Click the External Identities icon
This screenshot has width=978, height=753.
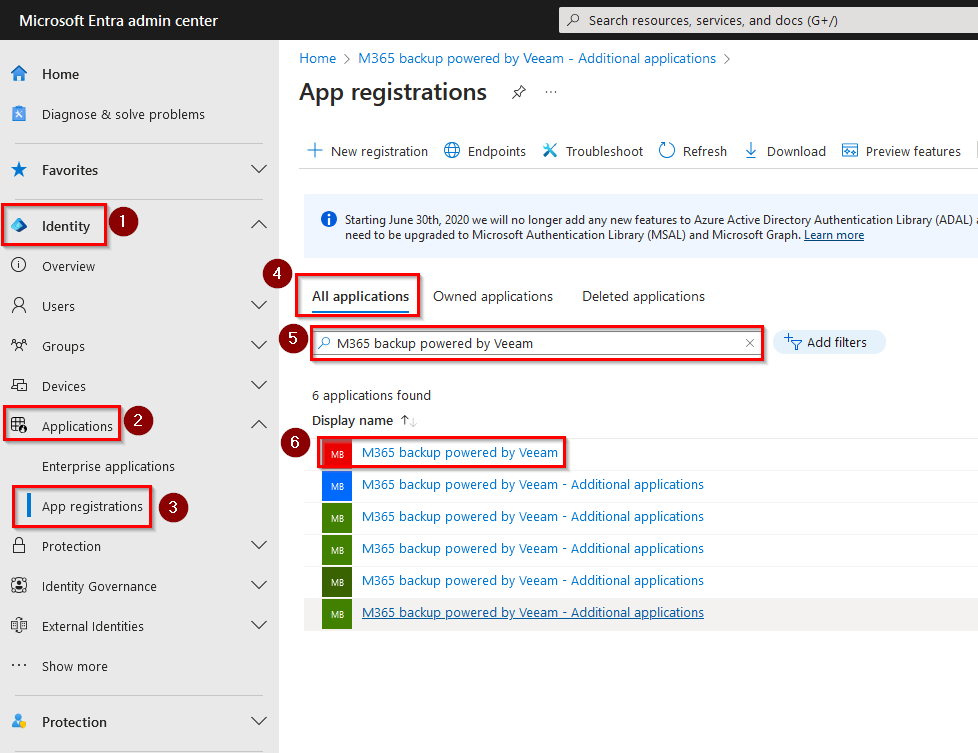(x=19, y=625)
